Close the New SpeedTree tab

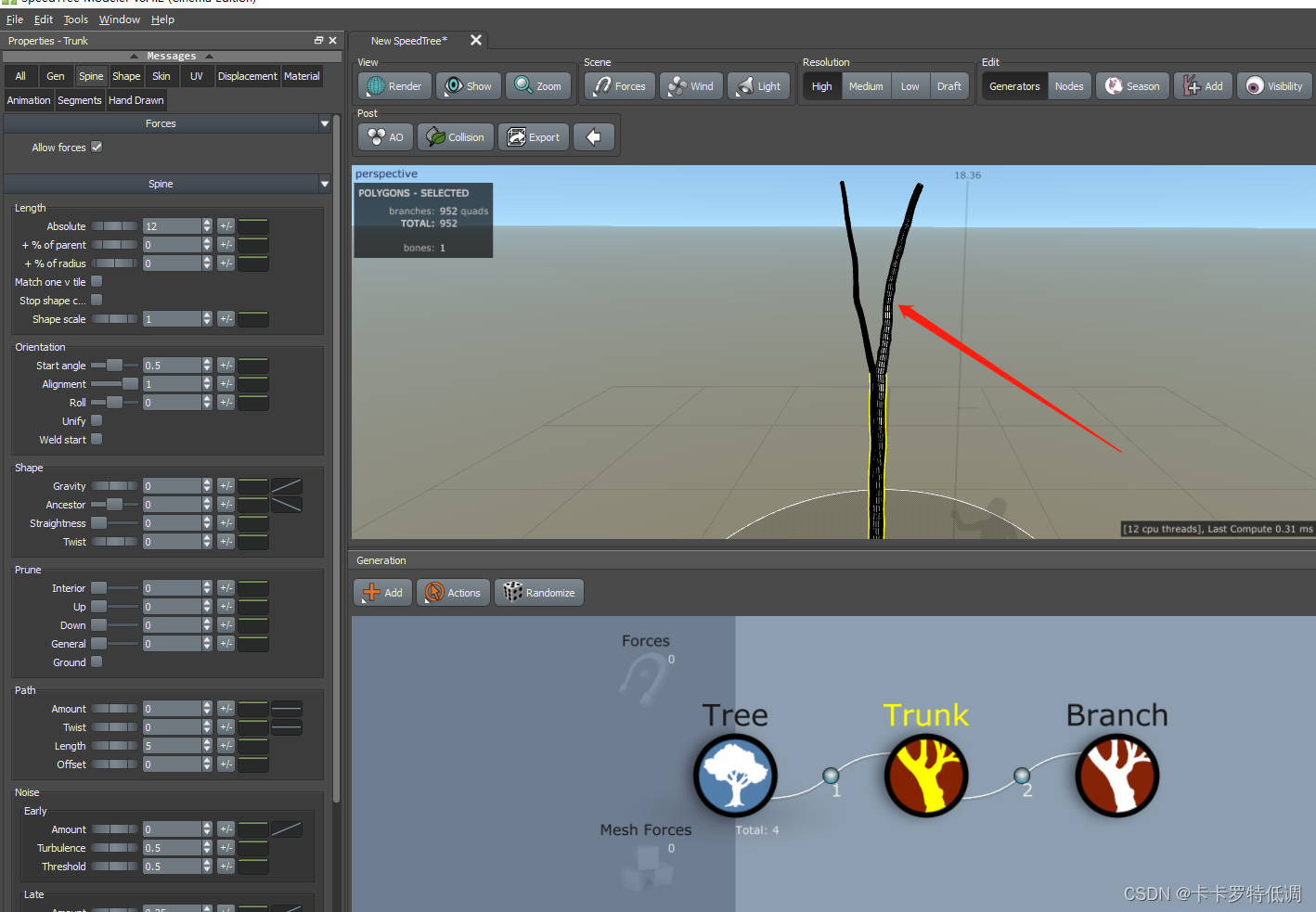(476, 40)
